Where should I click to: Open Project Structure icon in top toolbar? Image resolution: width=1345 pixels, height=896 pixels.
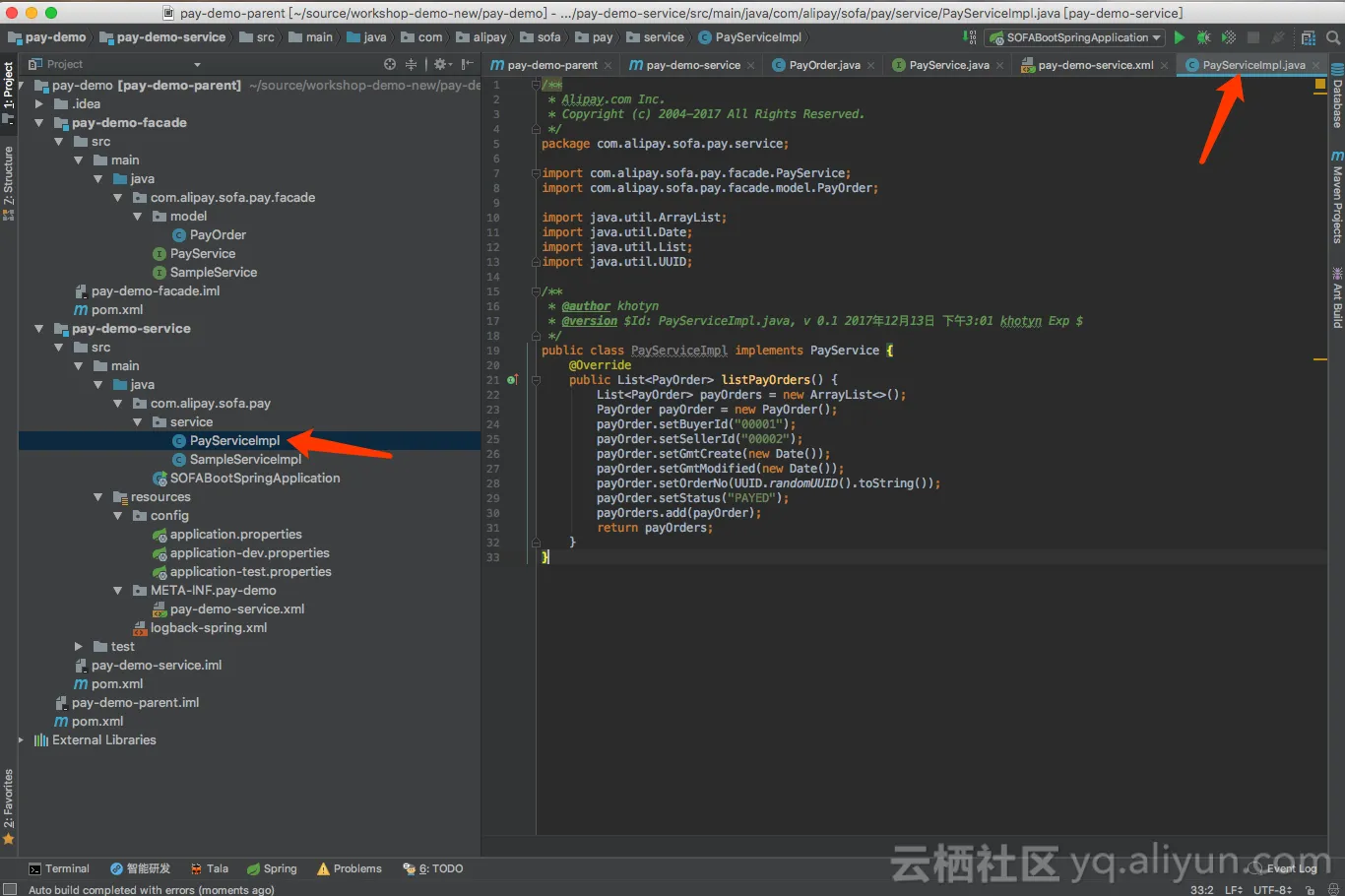(x=1309, y=37)
